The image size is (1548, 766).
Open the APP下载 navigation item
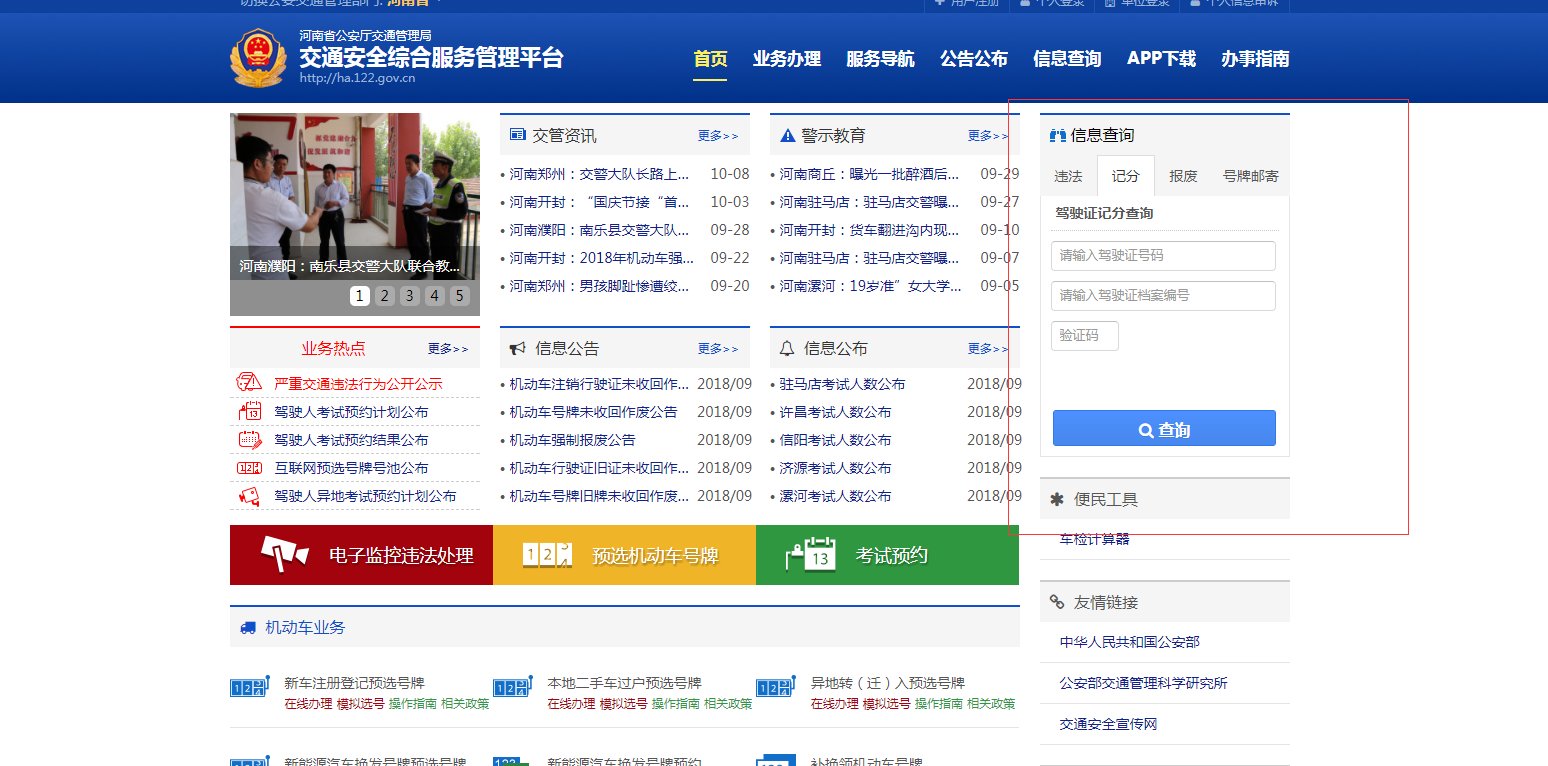[x=1160, y=59]
